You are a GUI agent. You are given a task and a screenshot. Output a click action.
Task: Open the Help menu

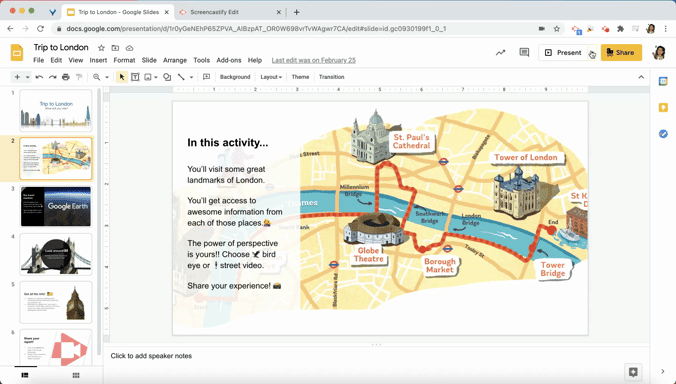click(x=255, y=60)
